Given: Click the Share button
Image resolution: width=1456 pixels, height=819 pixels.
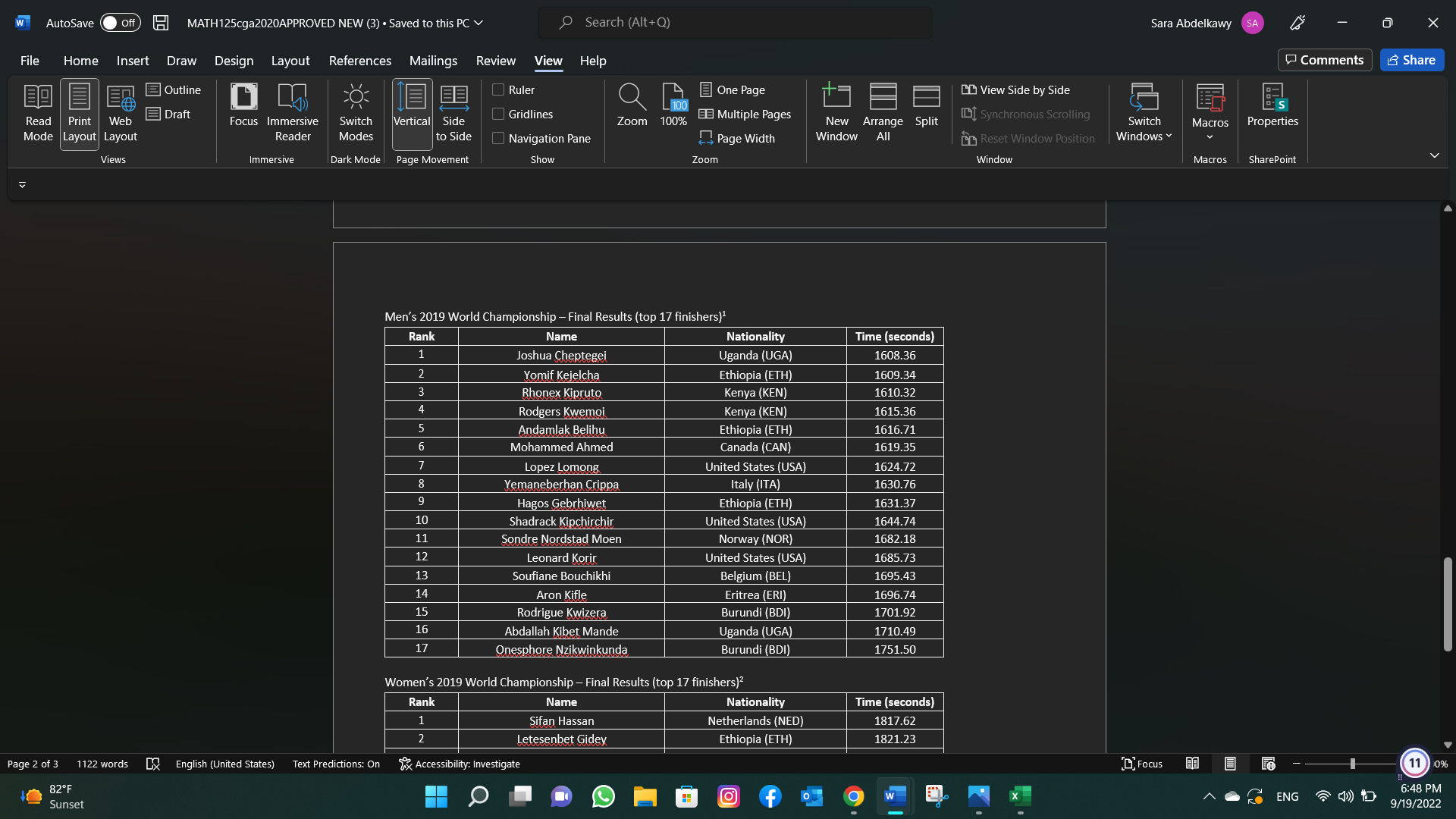Looking at the screenshot, I should point(1411,60).
